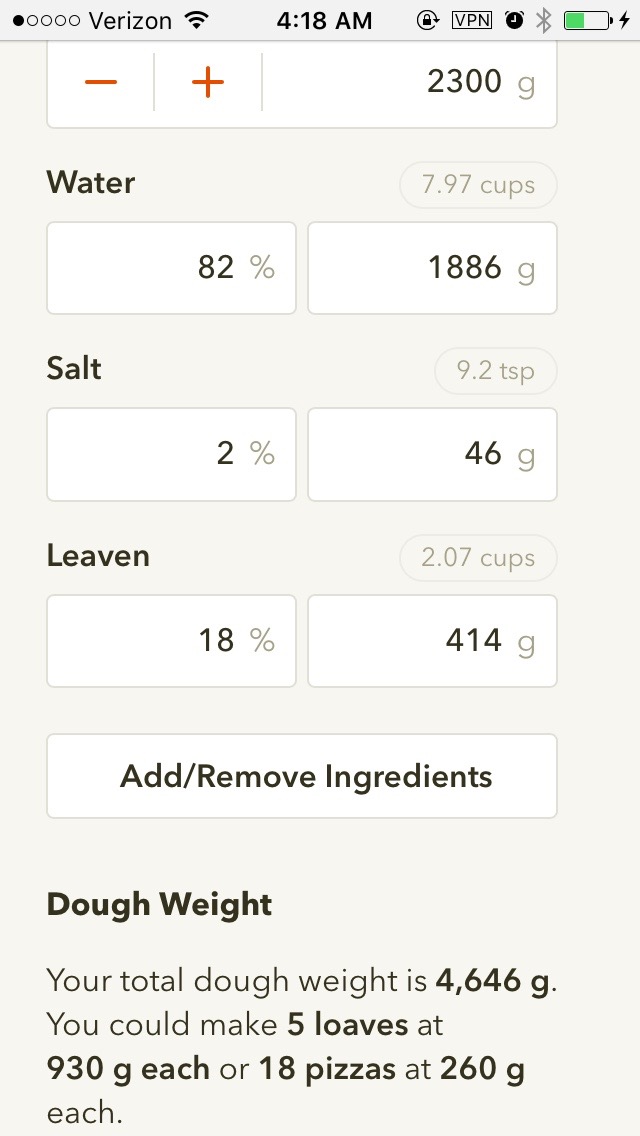Tap the Bluetooth icon in status bar

tap(543, 20)
